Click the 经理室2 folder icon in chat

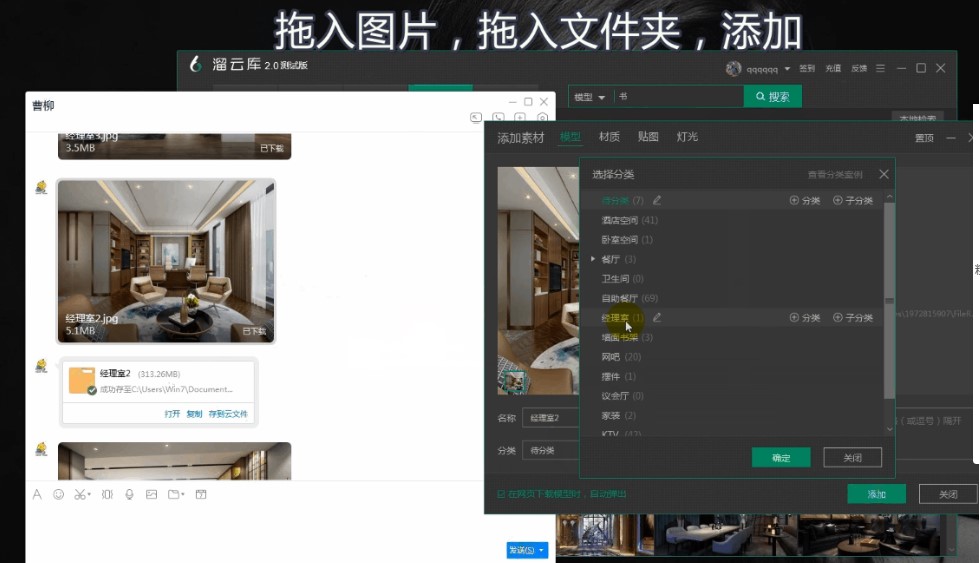pyautogui.click(x=82, y=381)
